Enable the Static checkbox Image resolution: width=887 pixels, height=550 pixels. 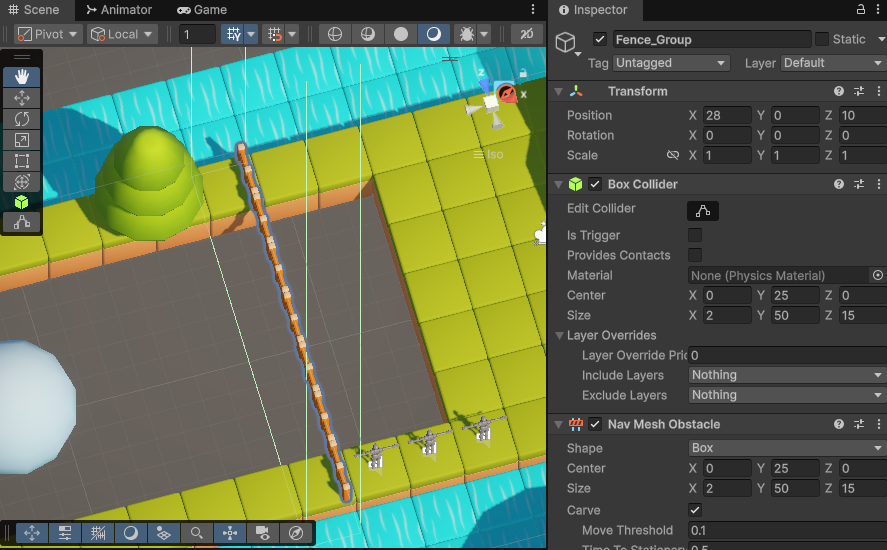(822, 39)
